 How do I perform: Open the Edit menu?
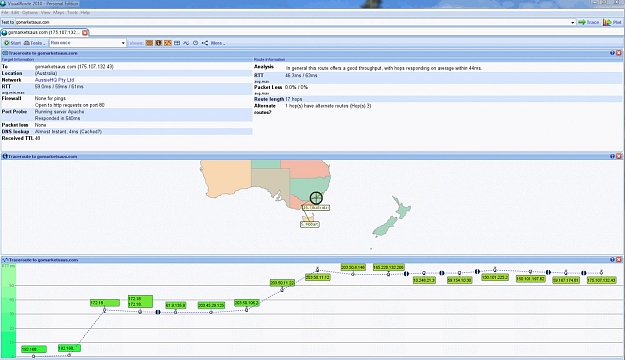click(15, 13)
